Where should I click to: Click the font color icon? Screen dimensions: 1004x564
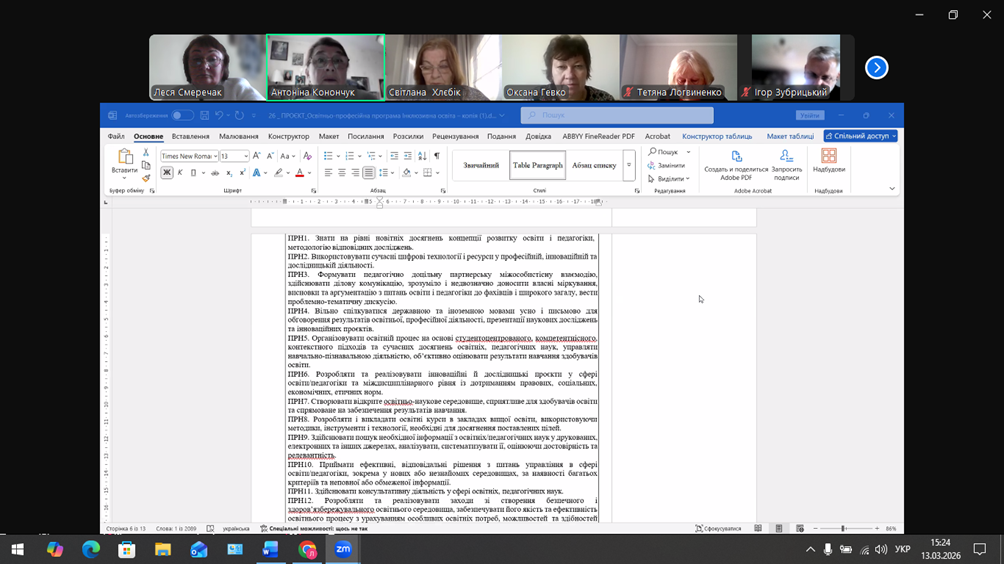tap(299, 173)
